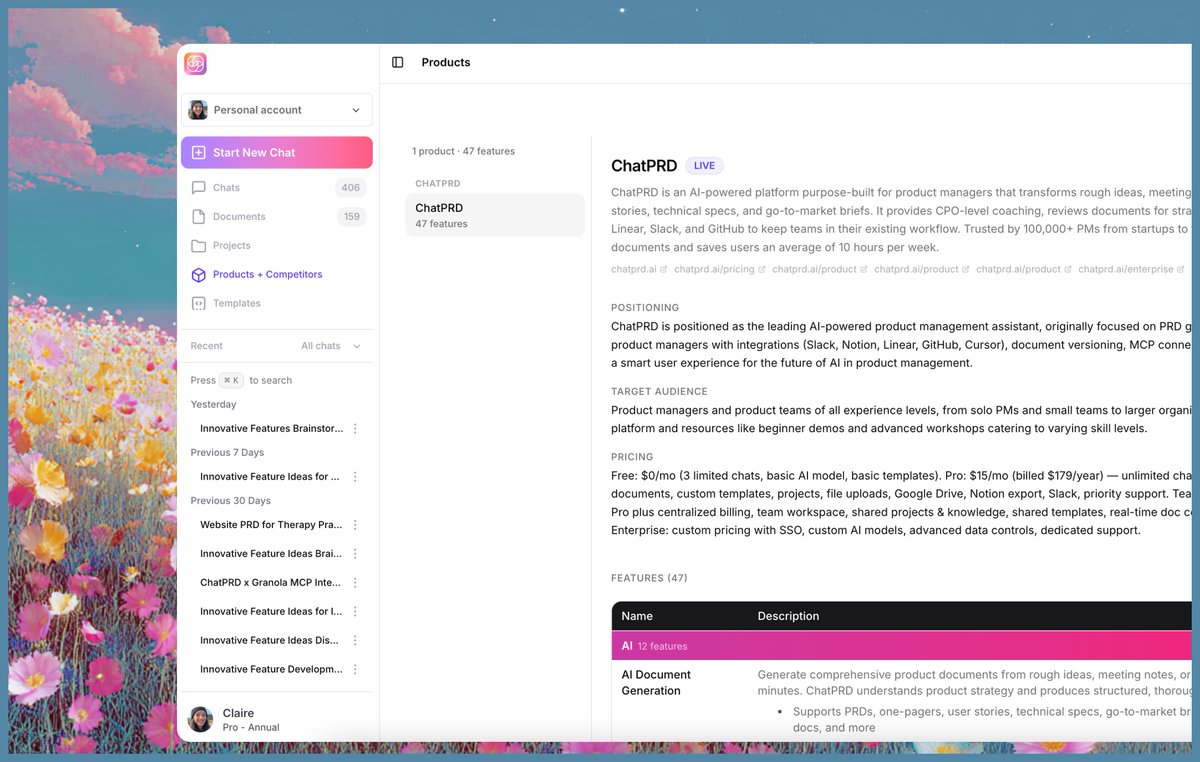Click external-link icon after chatprd.ai/enterprise
Viewport: 1200px width, 762px height.
click(1181, 270)
